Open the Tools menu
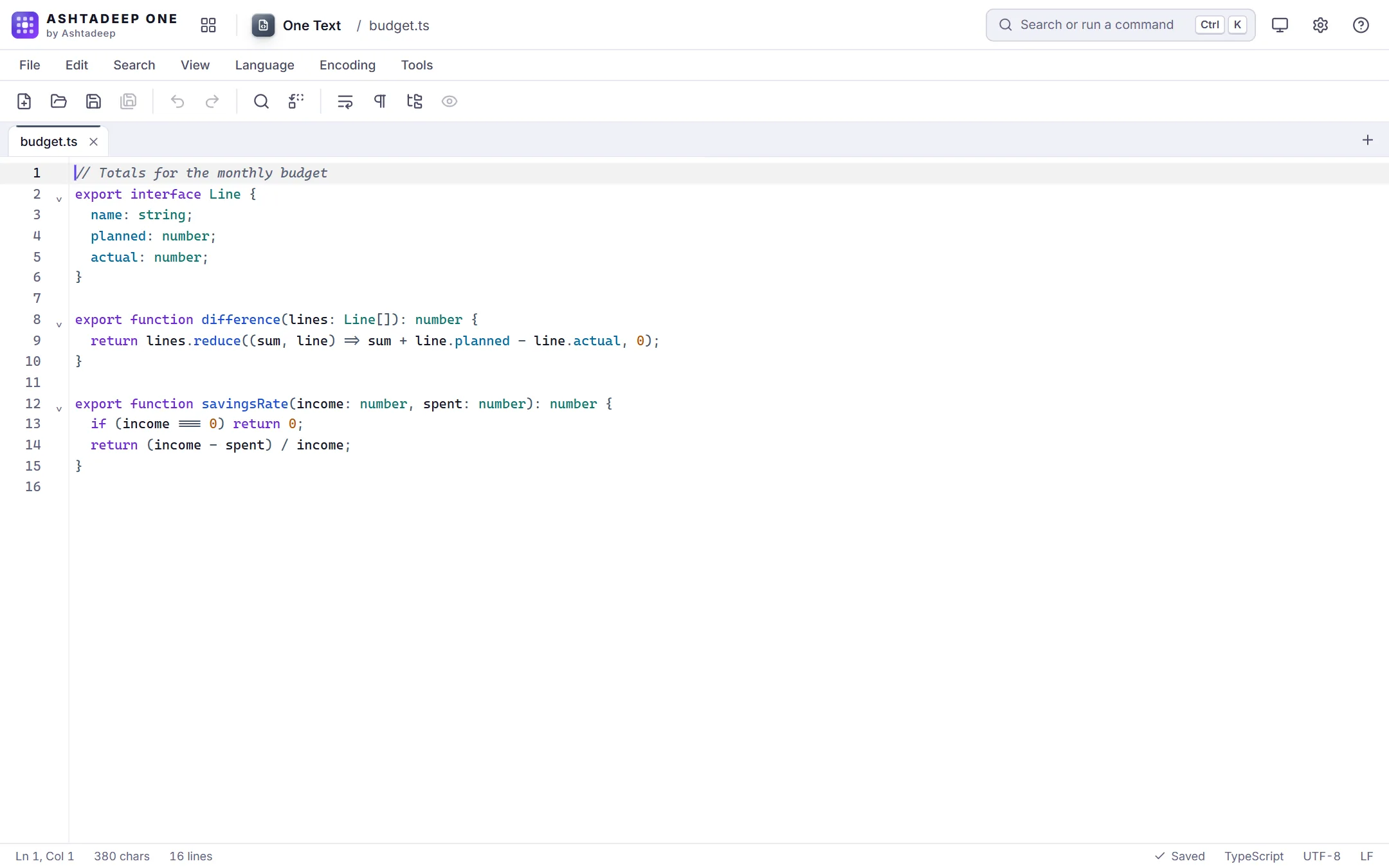Image resolution: width=1389 pixels, height=868 pixels. coord(417,65)
